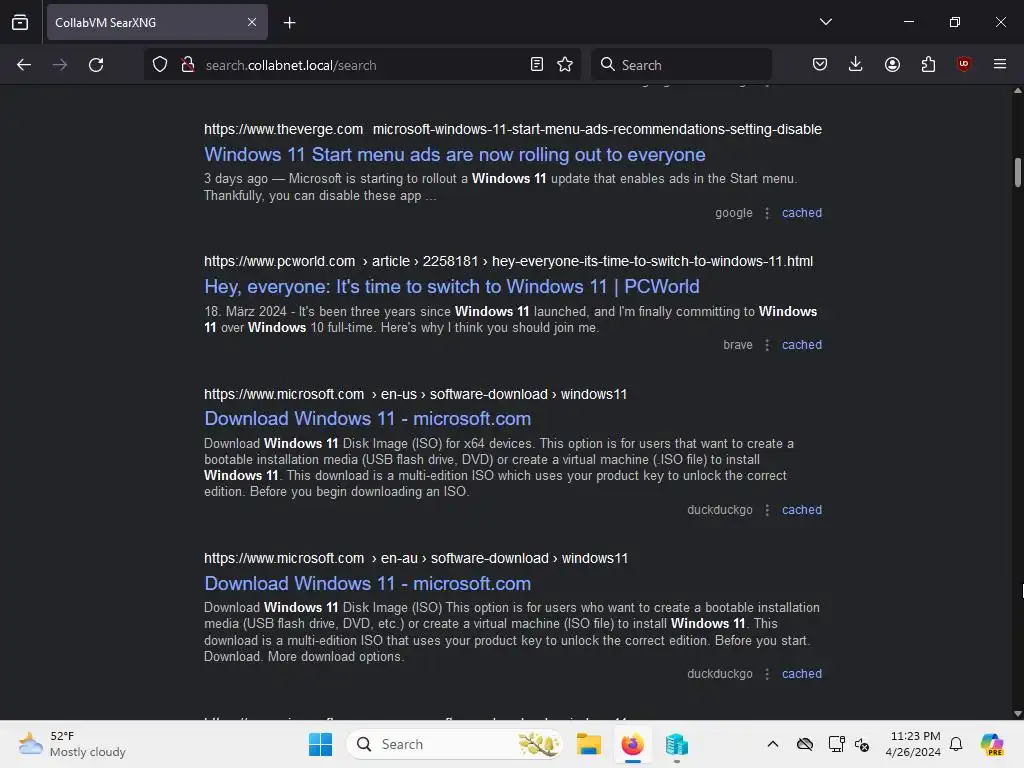The width and height of the screenshot is (1024, 768).
Task: Click 'duckduckgo' label under en-au result
Action: [x=720, y=674]
